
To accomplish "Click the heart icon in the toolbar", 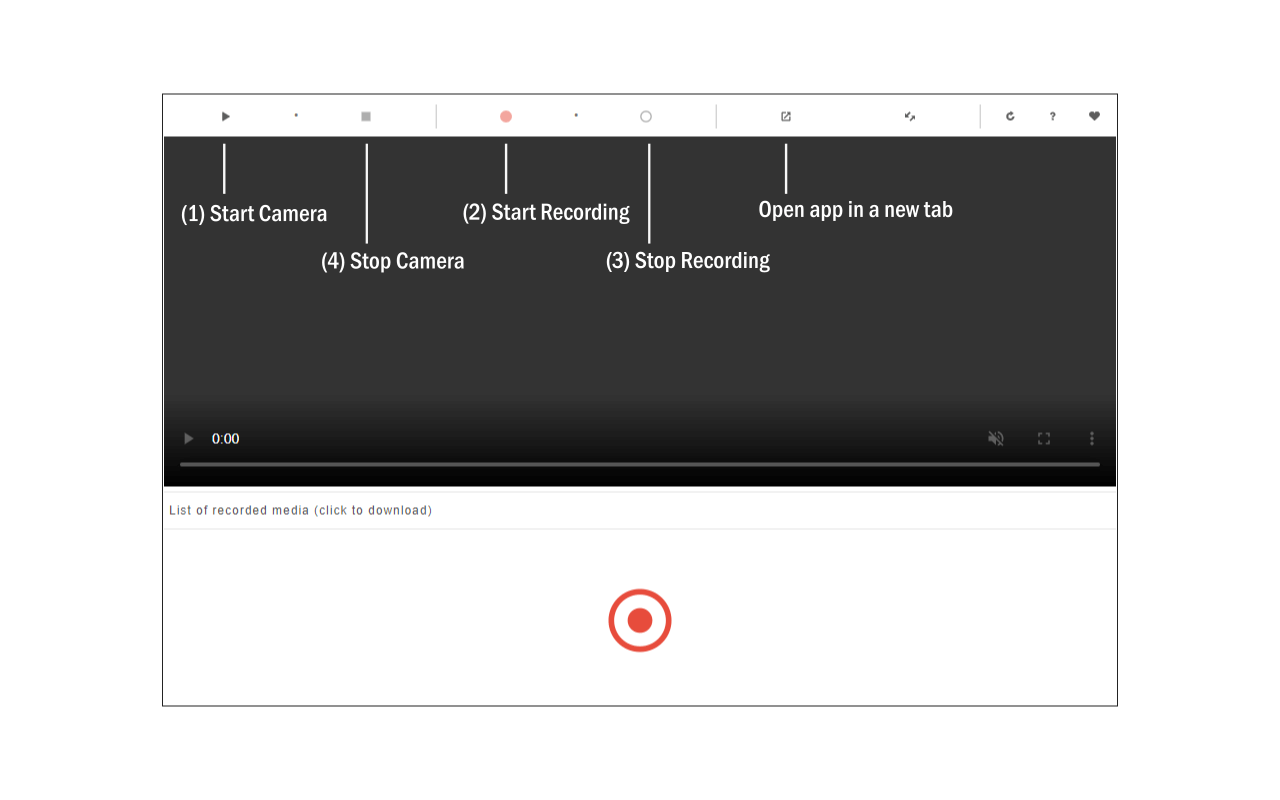I will (x=1094, y=117).
